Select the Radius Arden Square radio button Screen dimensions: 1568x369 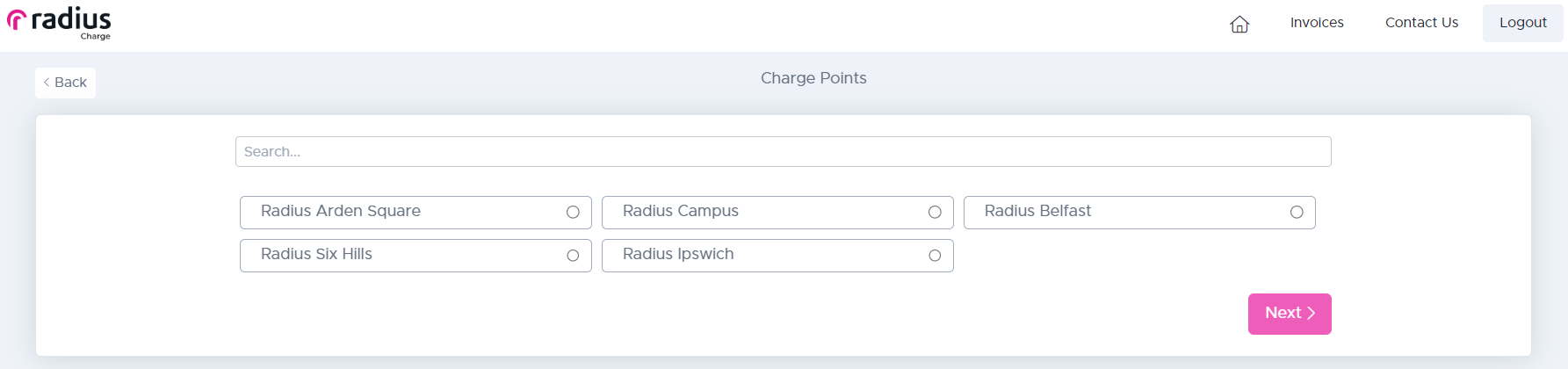pyautogui.click(x=573, y=212)
